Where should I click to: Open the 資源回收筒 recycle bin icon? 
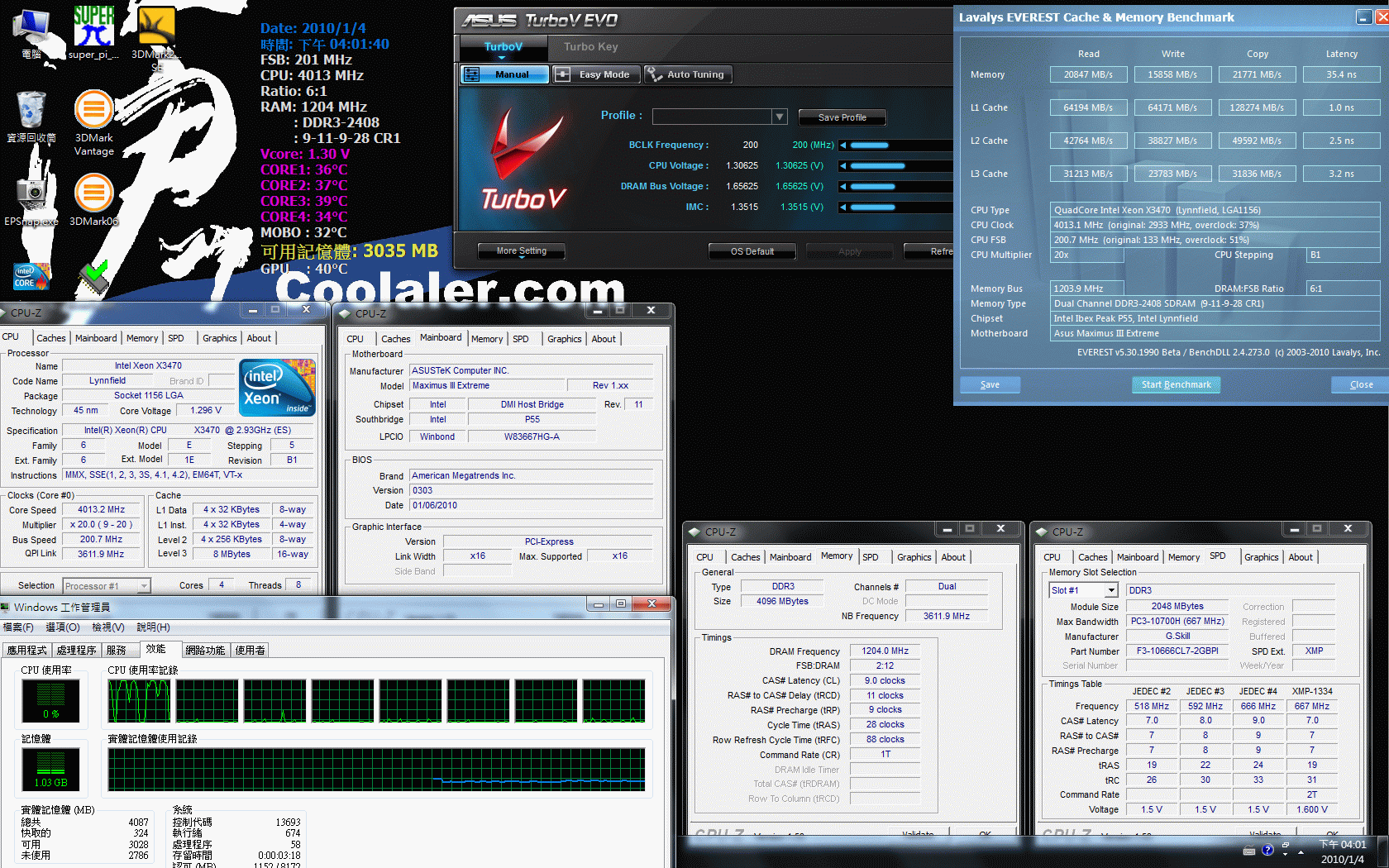31,116
